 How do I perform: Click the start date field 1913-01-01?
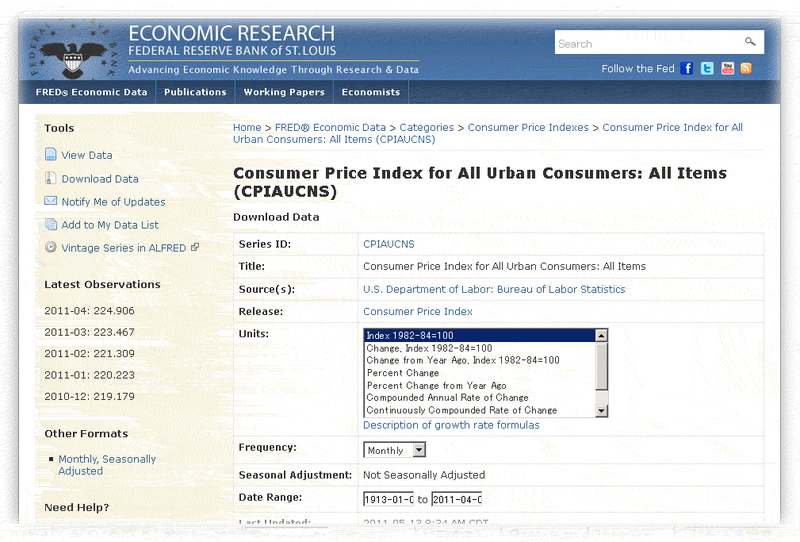pyautogui.click(x=388, y=499)
